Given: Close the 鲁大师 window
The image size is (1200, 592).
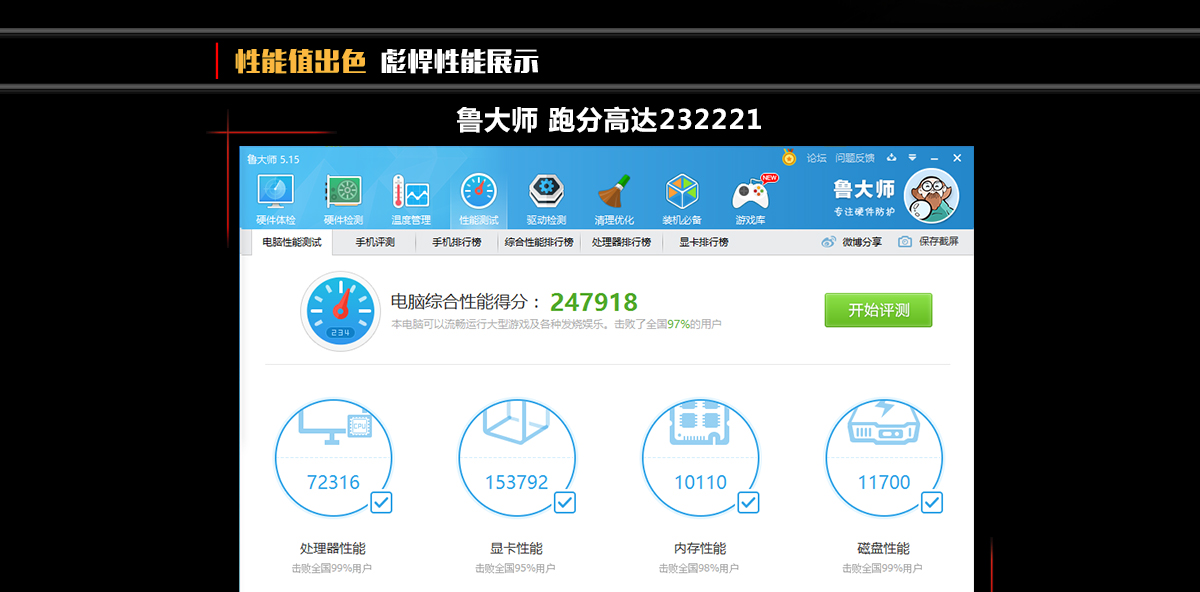Looking at the screenshot, I should tap(957, 158).
